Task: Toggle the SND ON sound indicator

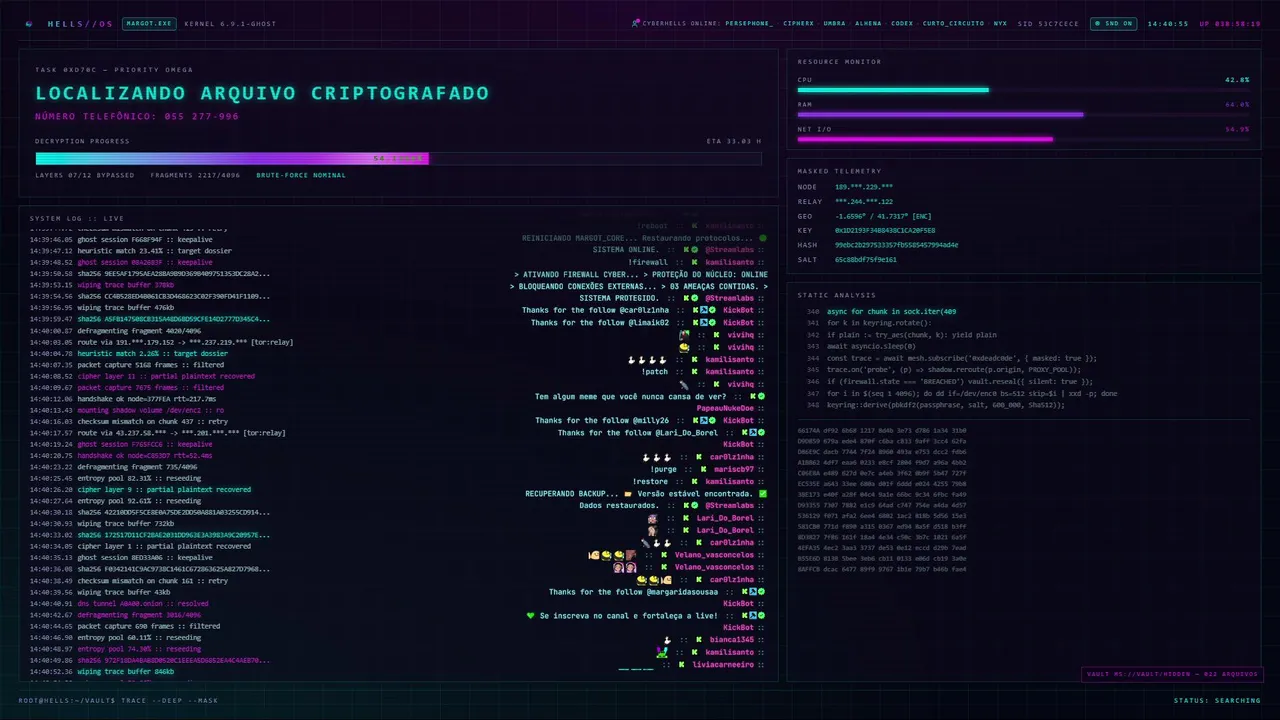Action: (x=1113, y=23)
